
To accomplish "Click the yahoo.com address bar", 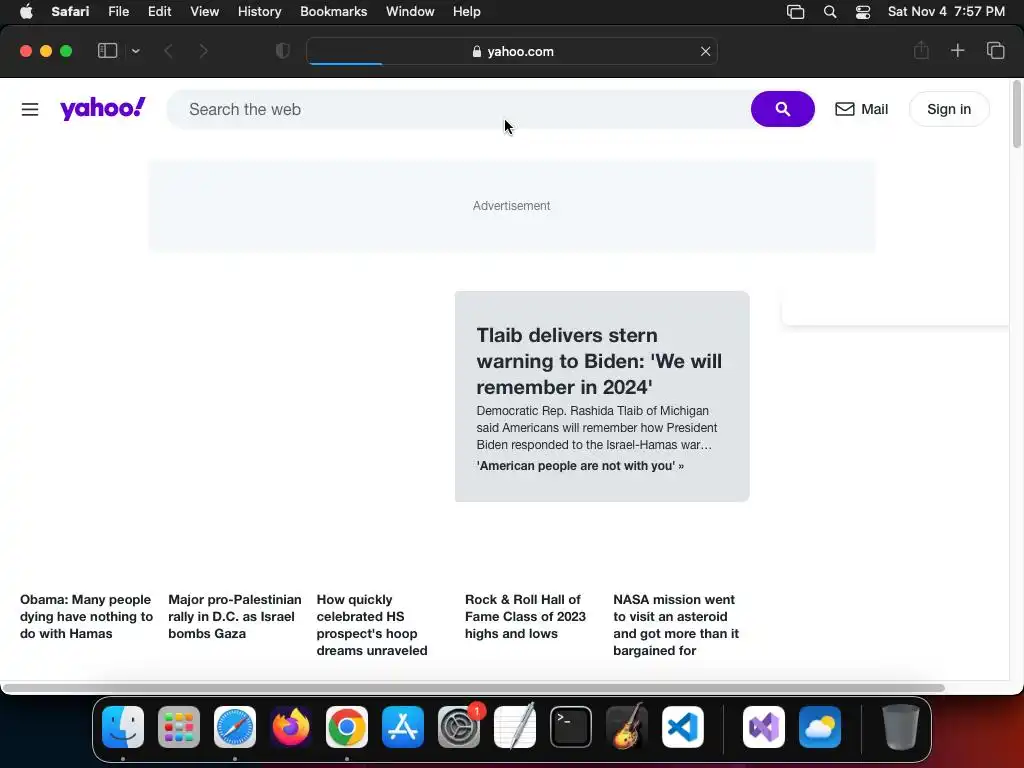I will 512,51.
